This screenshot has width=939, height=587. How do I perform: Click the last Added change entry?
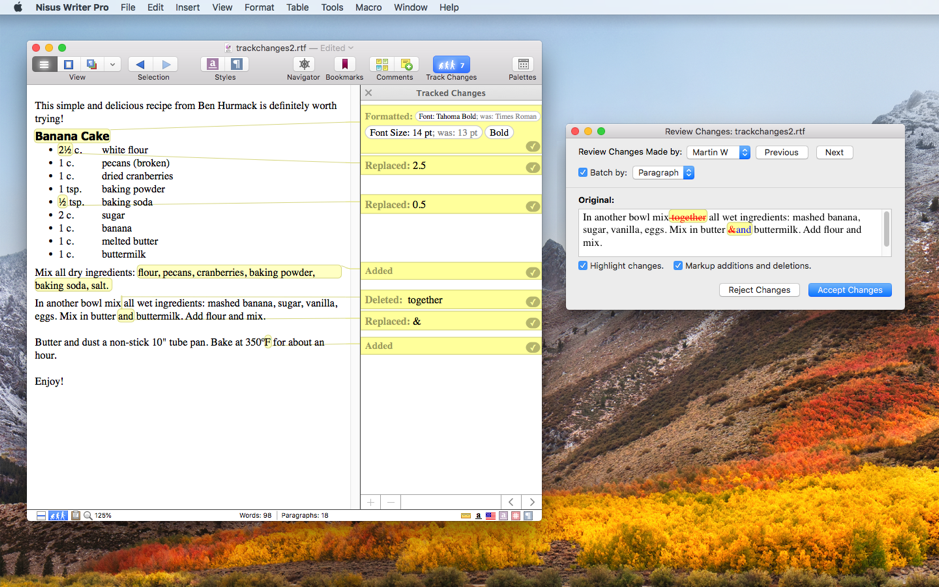(451, 346)
